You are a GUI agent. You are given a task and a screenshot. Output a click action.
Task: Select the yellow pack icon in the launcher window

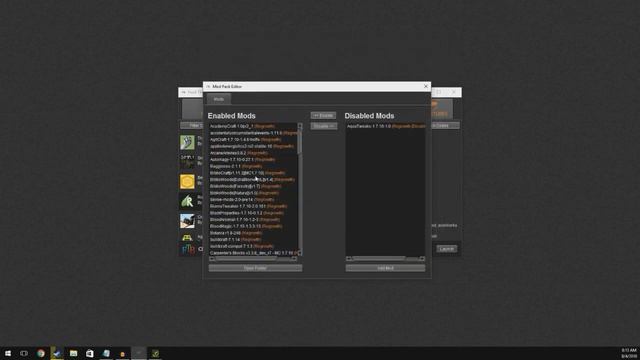click(187, 181)
